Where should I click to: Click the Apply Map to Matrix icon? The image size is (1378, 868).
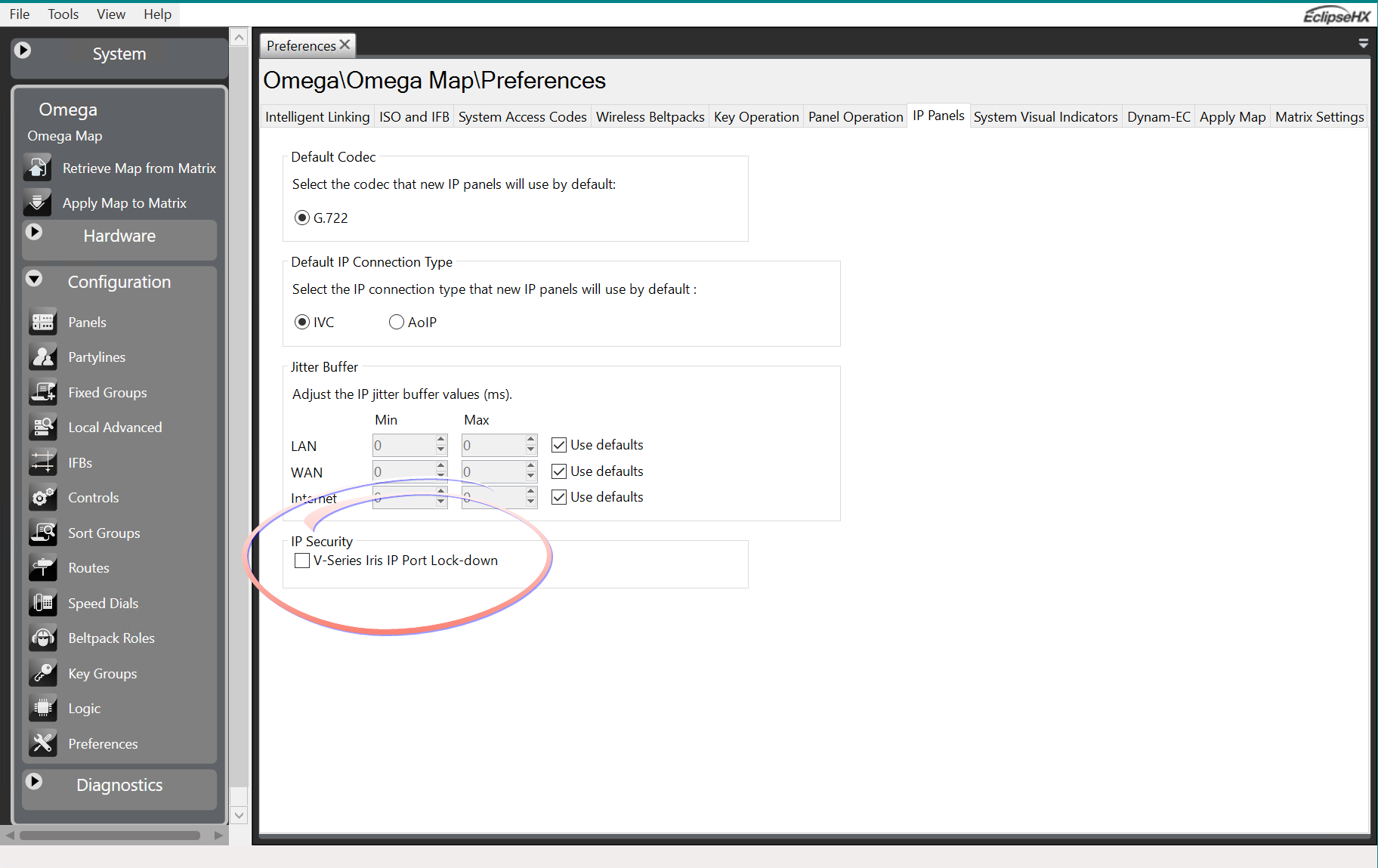37,202
